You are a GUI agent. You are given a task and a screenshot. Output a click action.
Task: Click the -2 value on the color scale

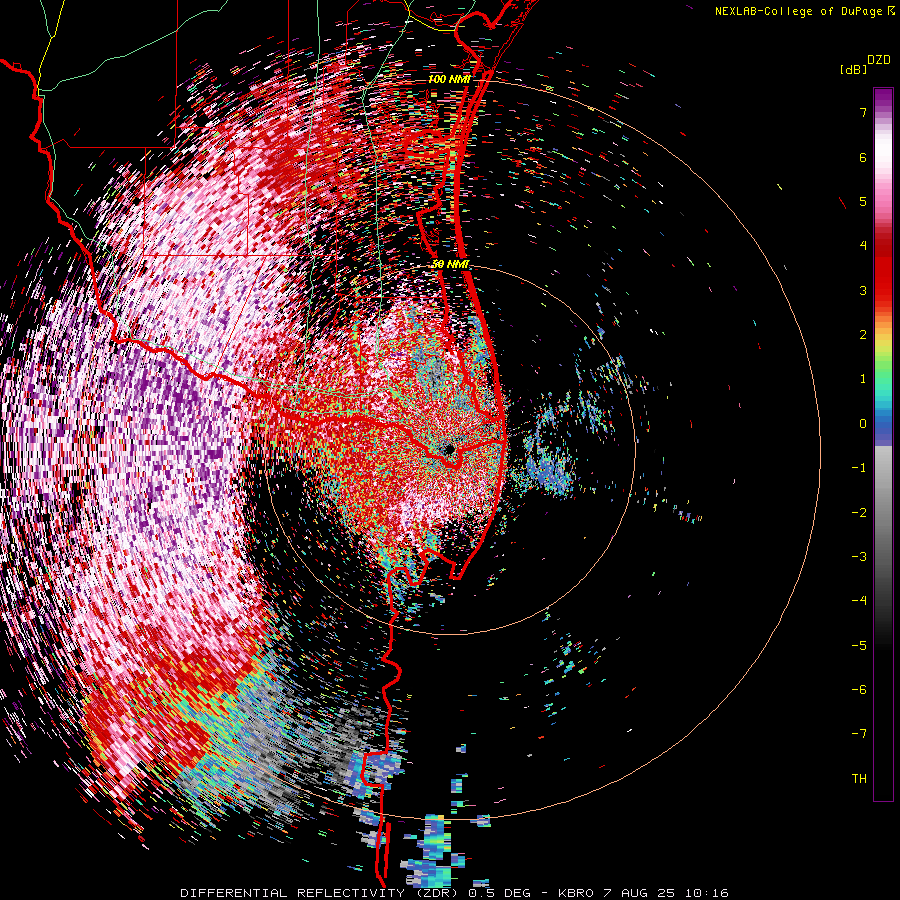click(x=859, y=513)
